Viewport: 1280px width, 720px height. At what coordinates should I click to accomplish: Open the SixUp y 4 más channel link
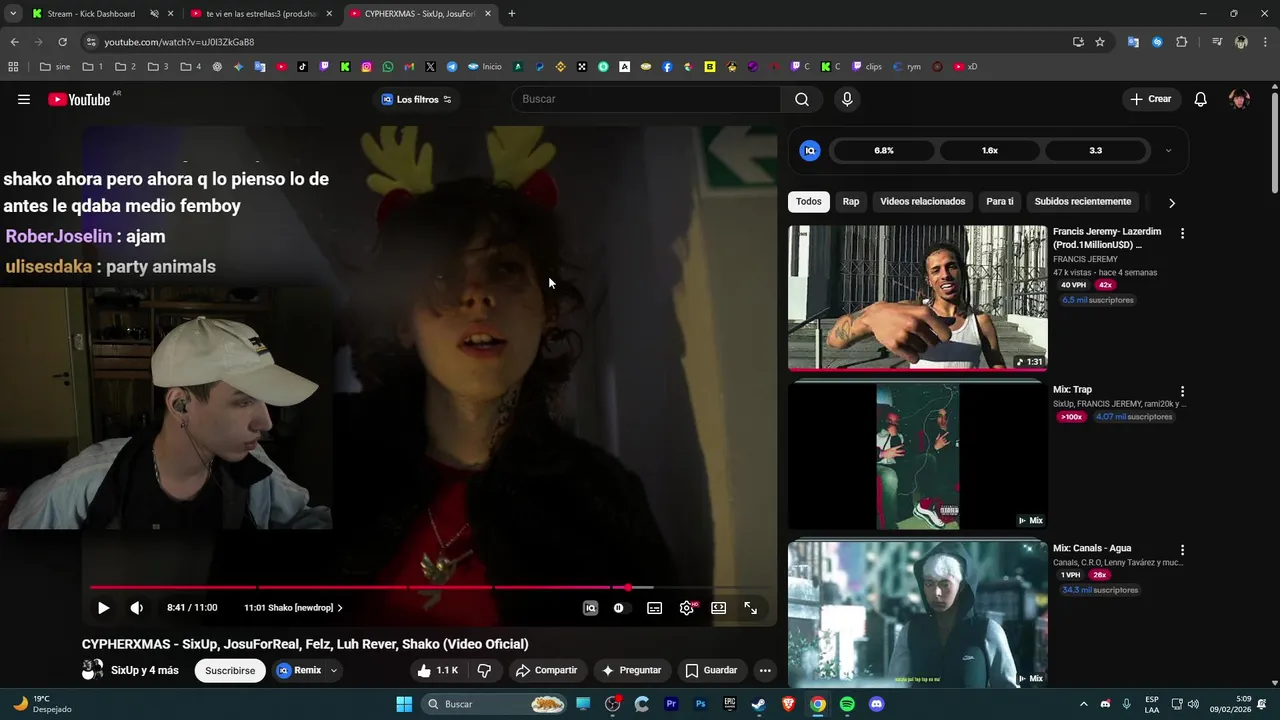[x=145, y=670]
